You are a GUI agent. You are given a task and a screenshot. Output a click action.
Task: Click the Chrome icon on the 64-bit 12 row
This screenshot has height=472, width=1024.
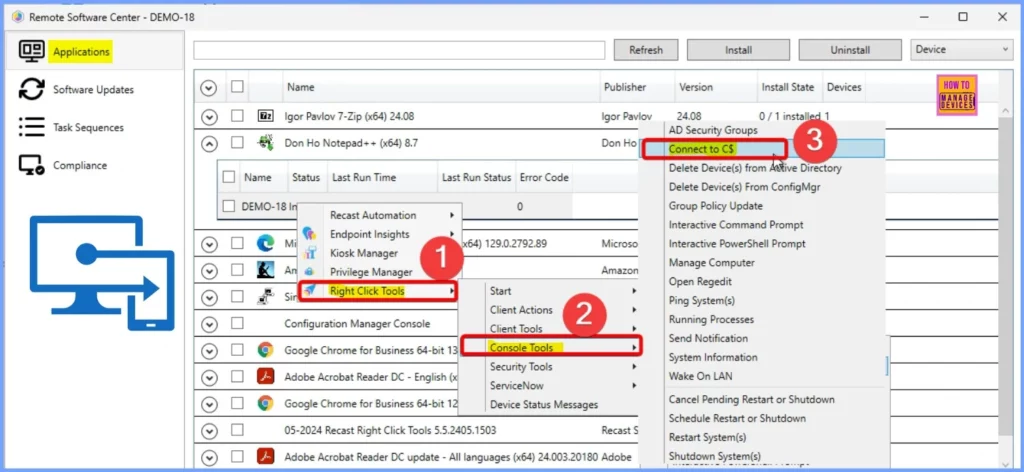pos(265,403)
